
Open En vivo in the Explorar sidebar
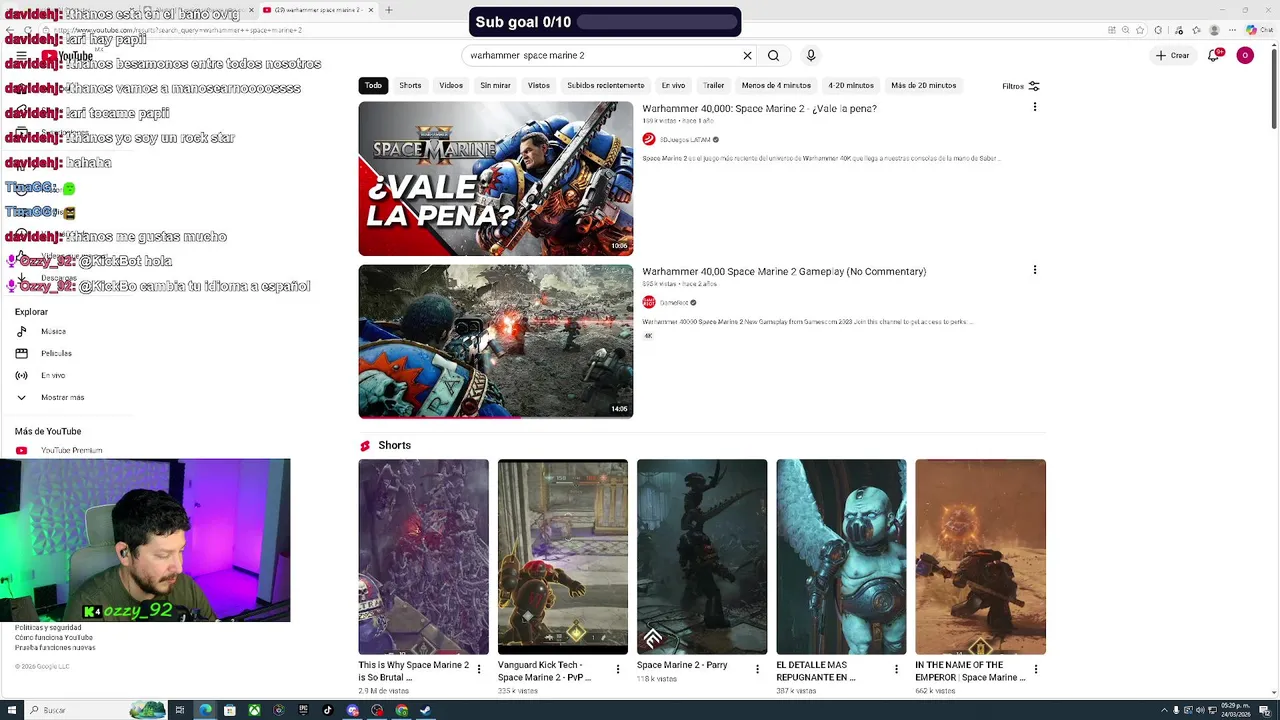pyautogui.click(x=53, y=375)
